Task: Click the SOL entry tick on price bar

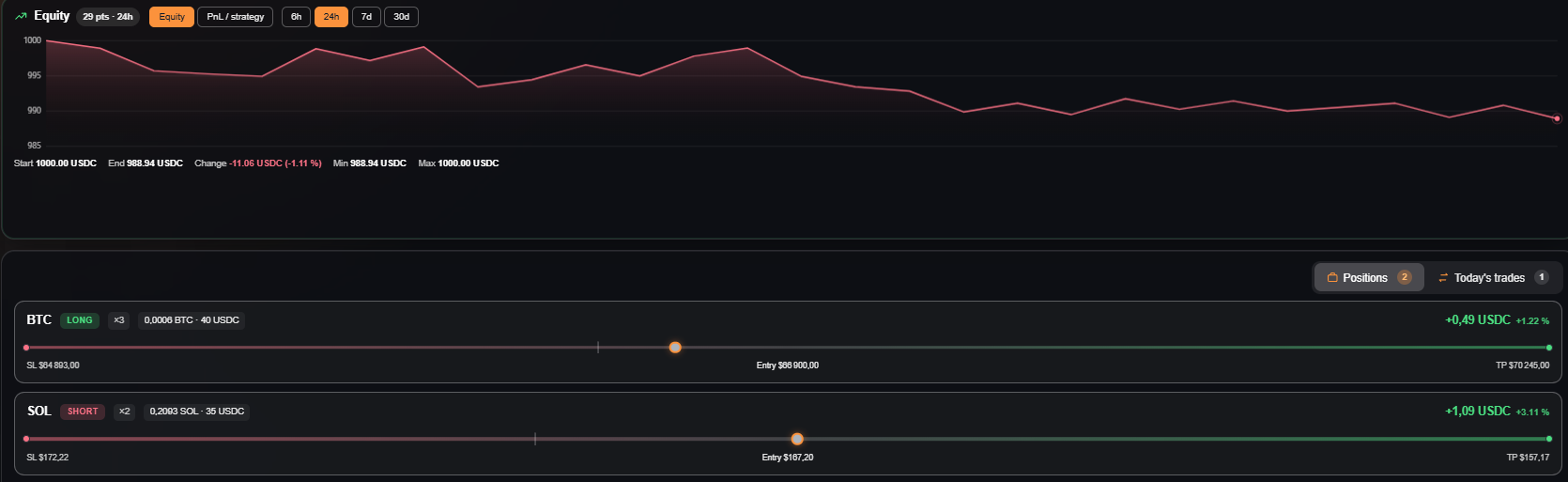Action: [x=535, y=439]
